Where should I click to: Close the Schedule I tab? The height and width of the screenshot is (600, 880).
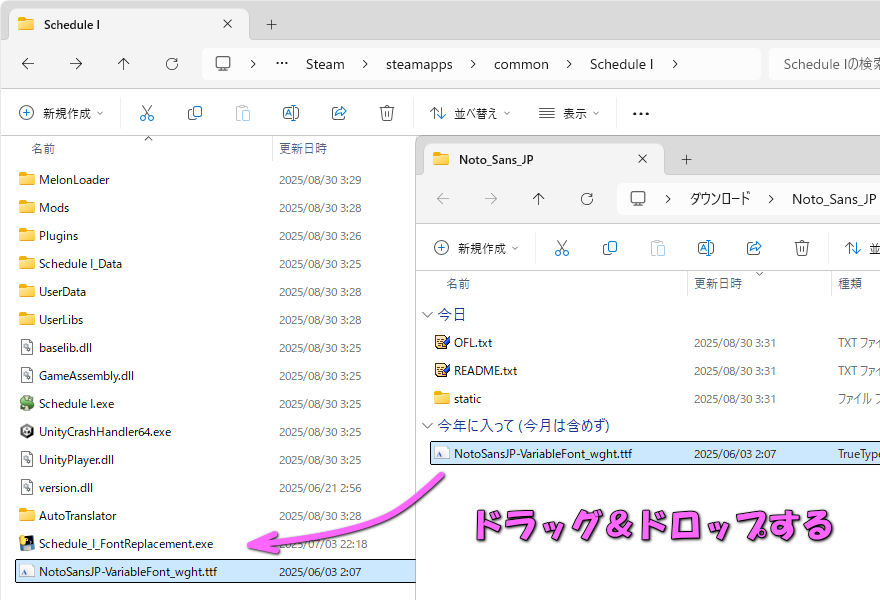[x=227, y=24]
